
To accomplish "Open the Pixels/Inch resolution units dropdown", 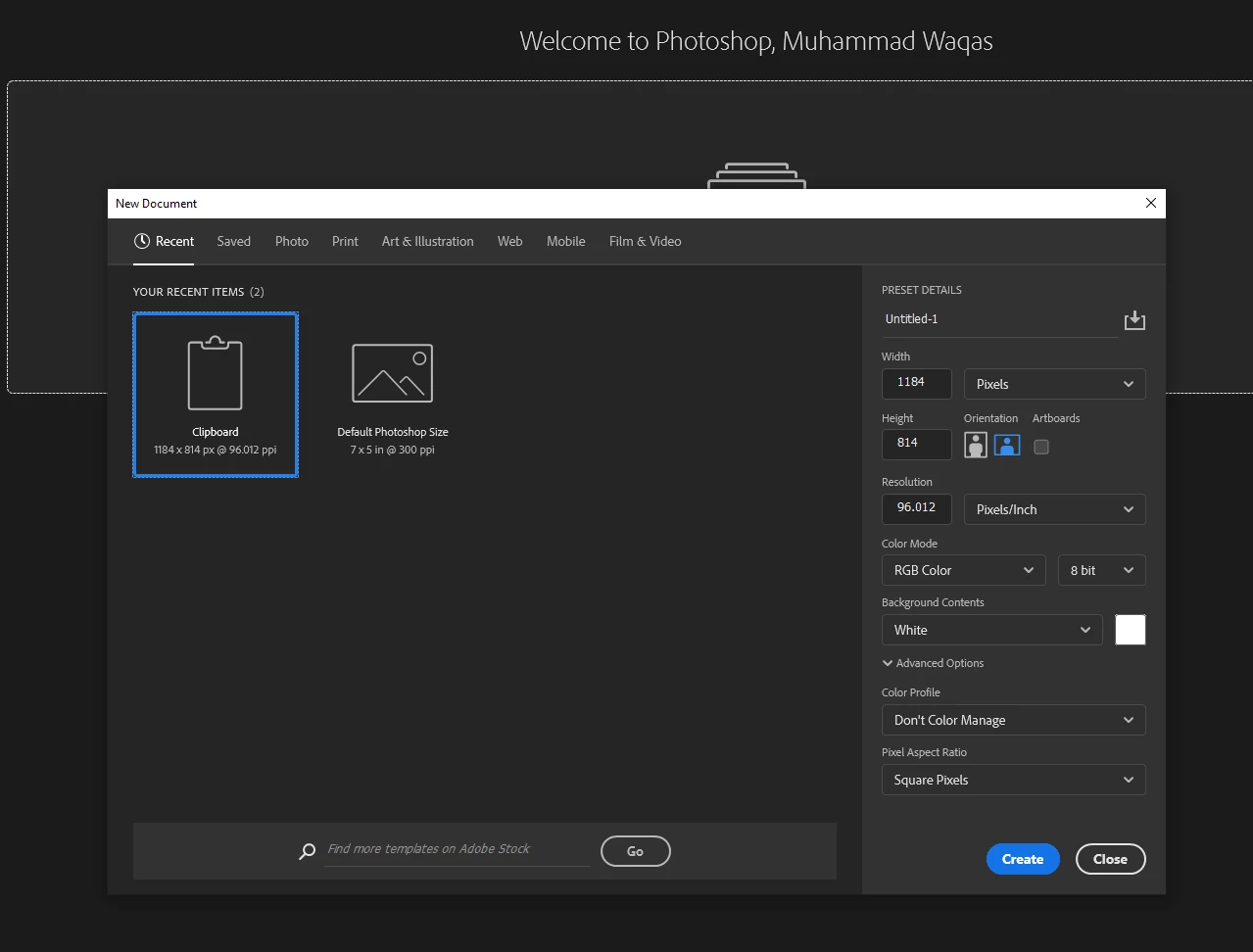I will (1055, 509).
